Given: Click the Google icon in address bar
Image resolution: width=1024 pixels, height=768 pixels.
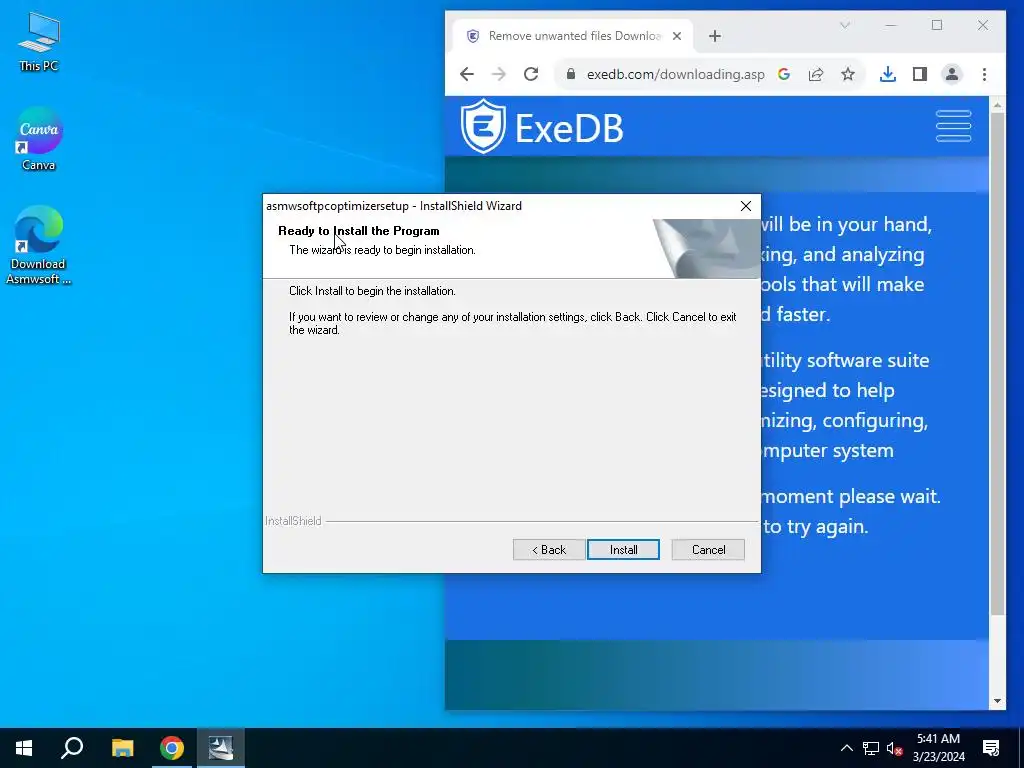Looking at the screenshot, I should [x=784, y=74].
